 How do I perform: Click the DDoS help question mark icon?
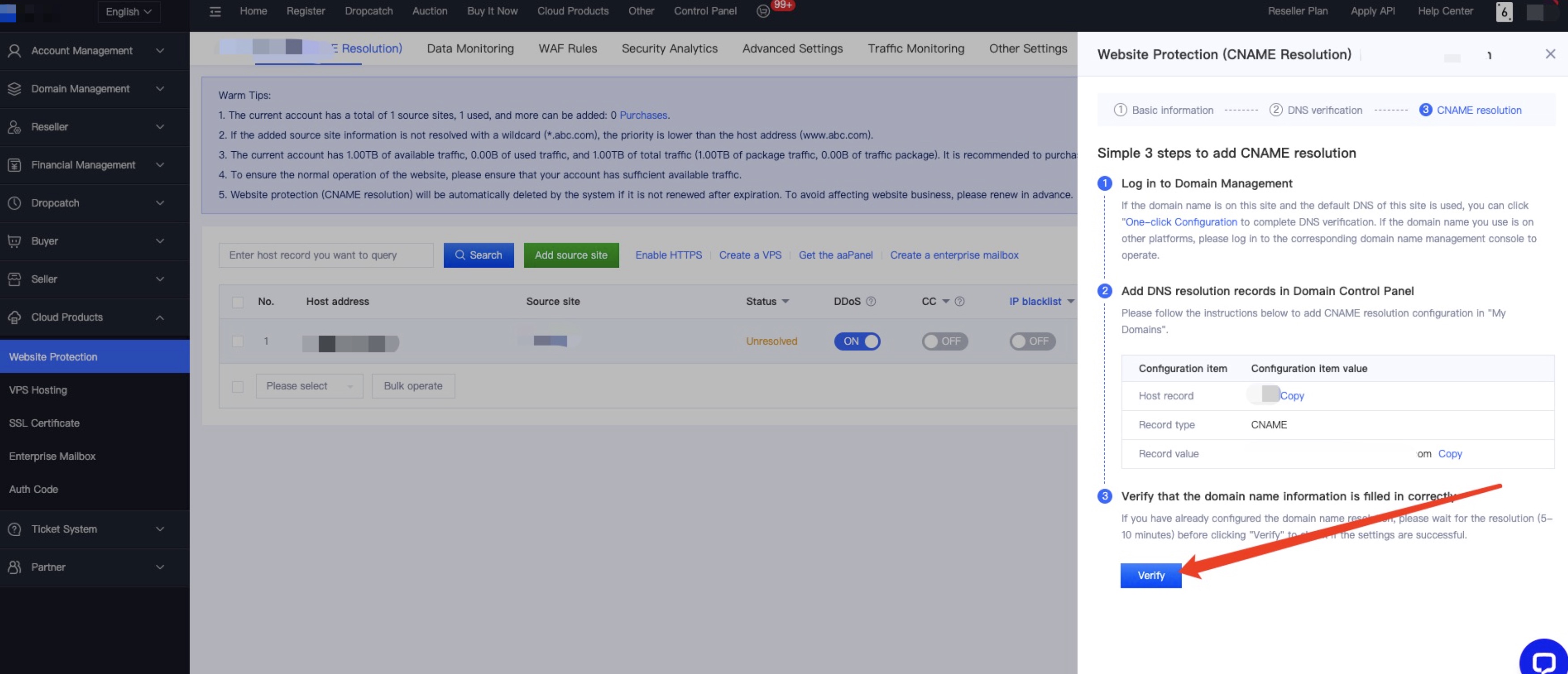(x=871, y=301)
